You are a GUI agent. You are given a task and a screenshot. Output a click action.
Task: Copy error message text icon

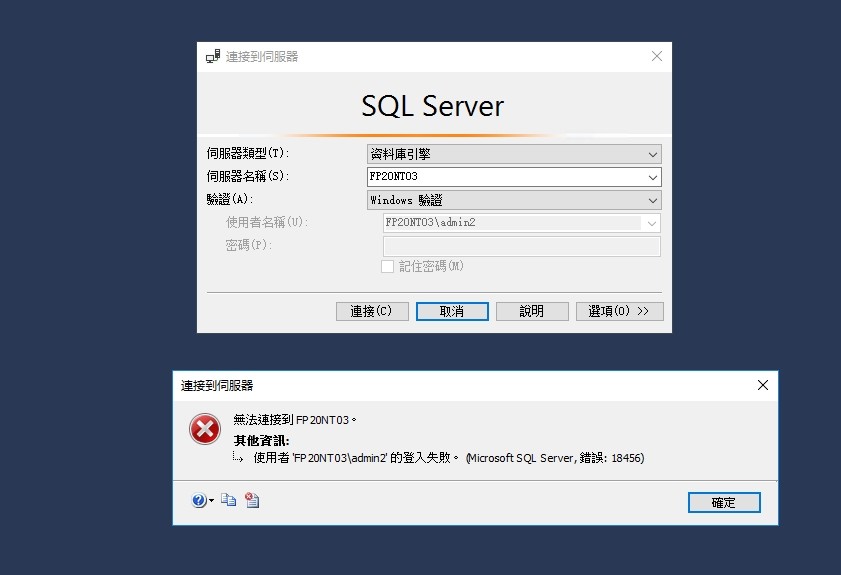(x=228, y=500)
